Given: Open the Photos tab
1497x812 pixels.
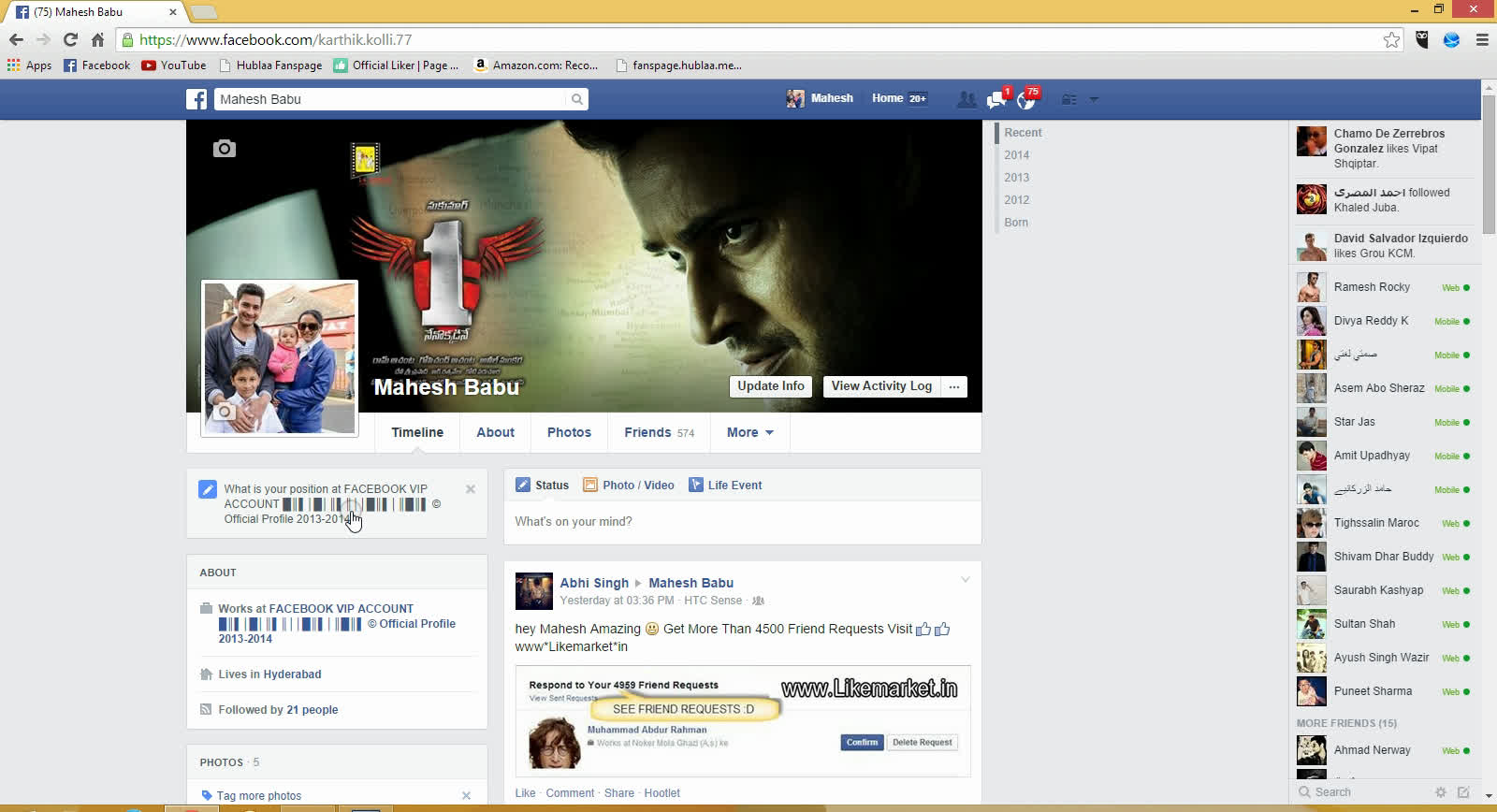Looking at the screenshot, I should [569, 432].
